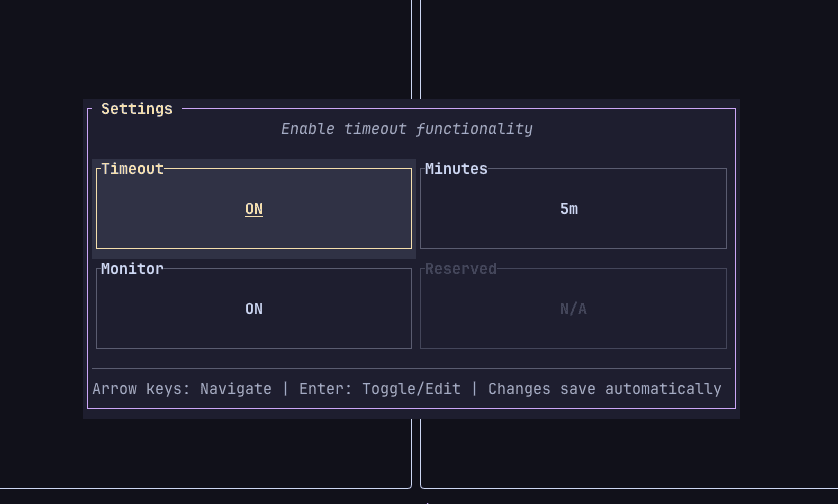This screenshot has height=504, width=838.
Task: Click the greyed-out Reserved label
Action: [x=460, y=269]
